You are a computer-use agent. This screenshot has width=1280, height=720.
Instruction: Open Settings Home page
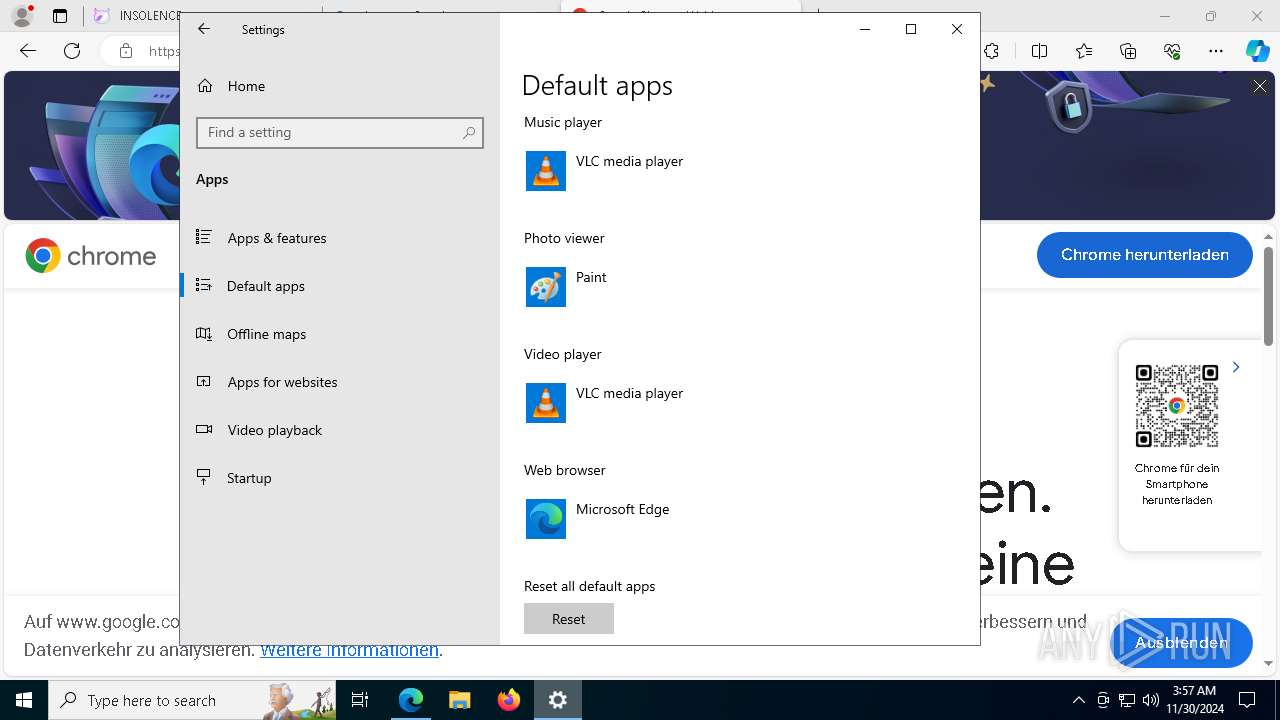coord(340,86)
